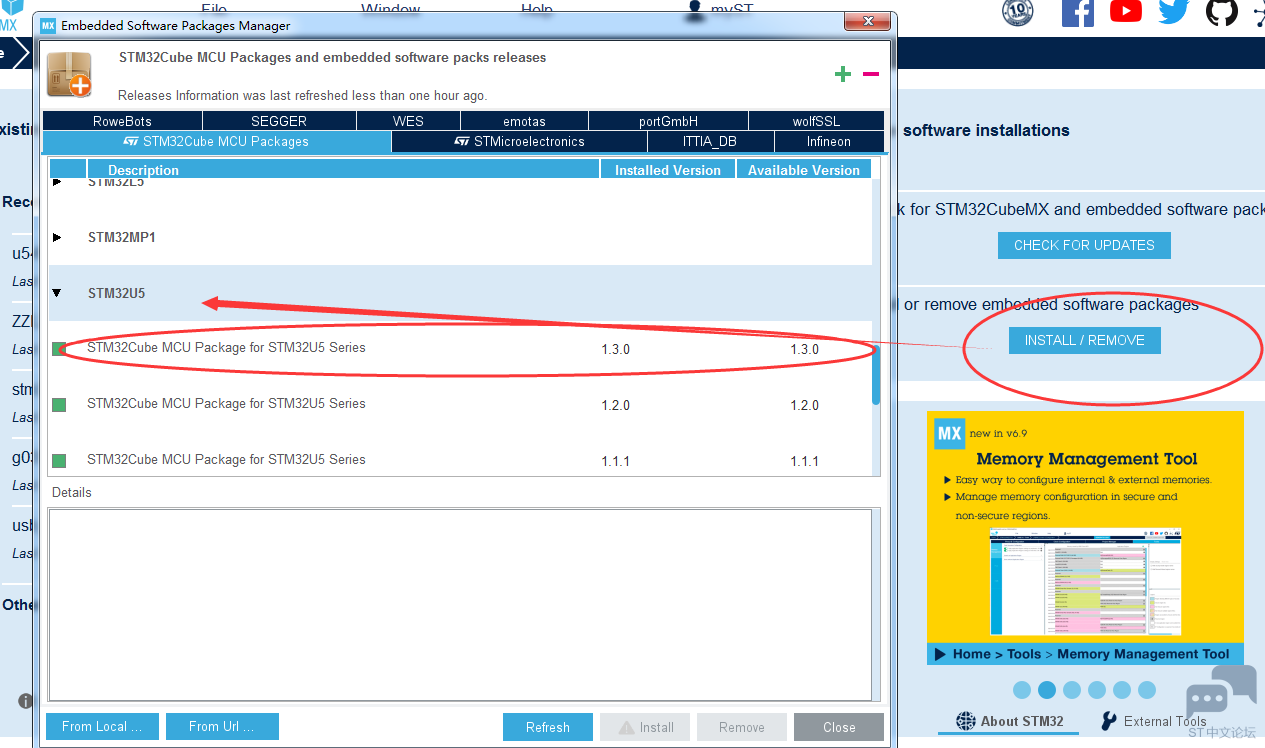Open the Twitter icon in the header

click(x=1174, y=11)
